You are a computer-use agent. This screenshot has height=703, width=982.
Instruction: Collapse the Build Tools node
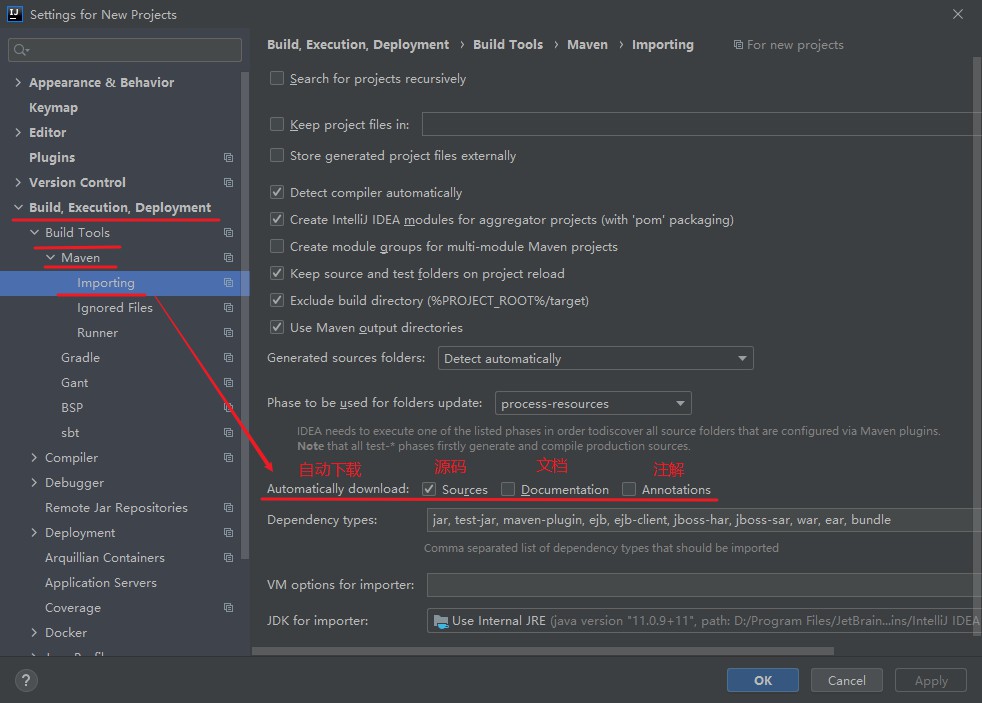click(34, 232)
